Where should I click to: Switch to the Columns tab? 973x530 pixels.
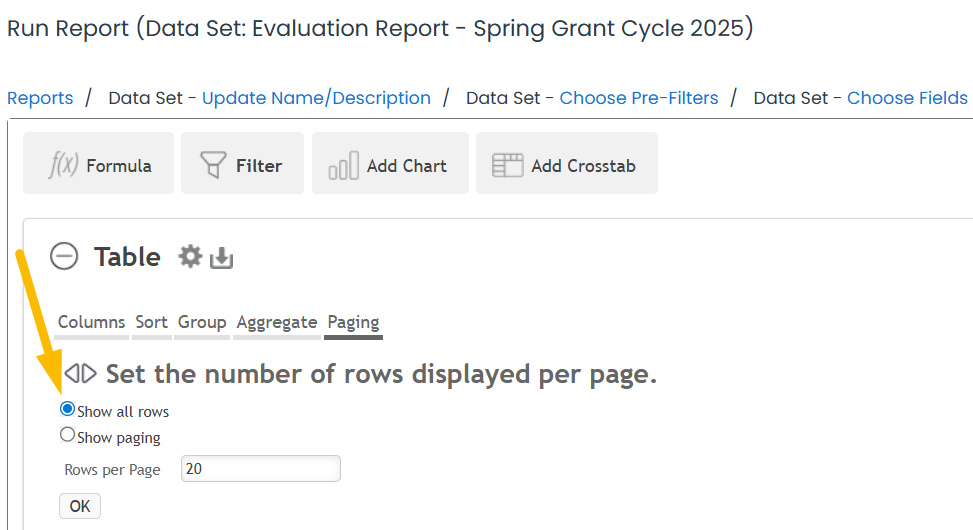[x=91, y=323]
